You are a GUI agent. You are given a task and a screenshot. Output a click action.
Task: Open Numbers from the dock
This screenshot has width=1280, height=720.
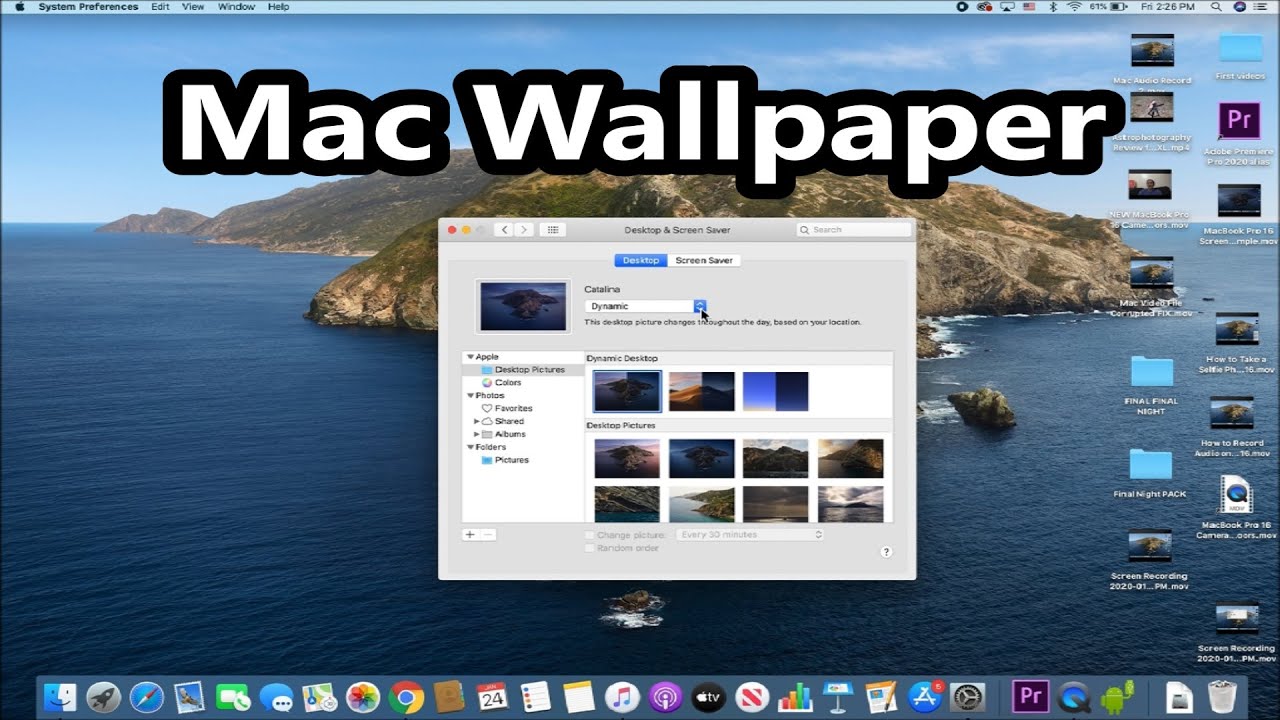pos(795,697)
